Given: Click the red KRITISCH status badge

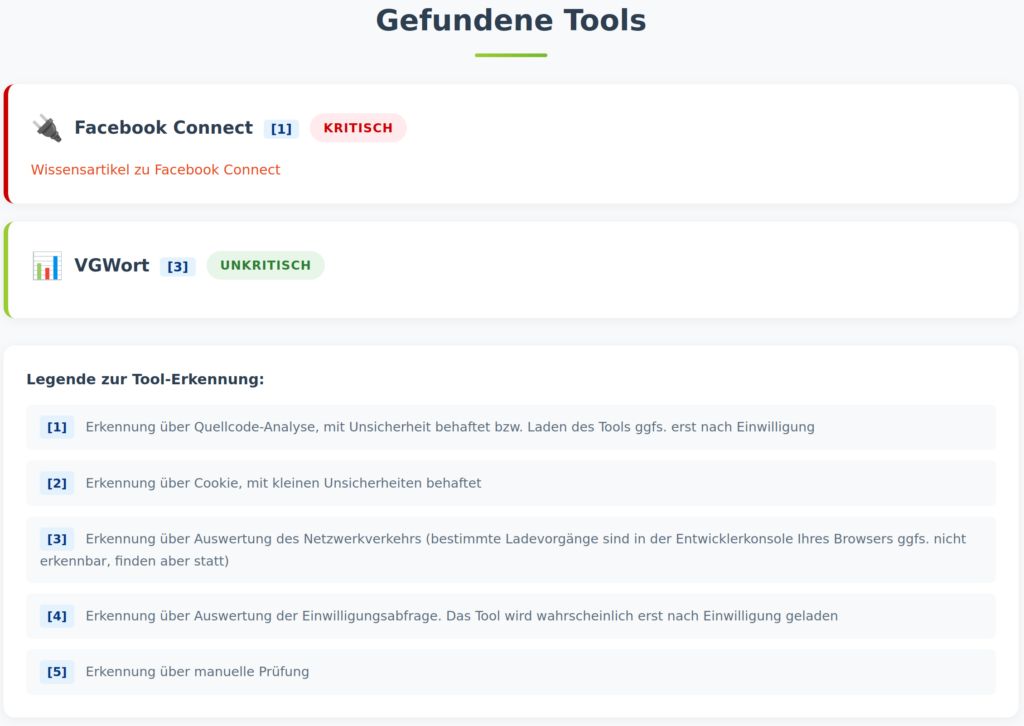Looking at the screenshot, I should (358, 128).
